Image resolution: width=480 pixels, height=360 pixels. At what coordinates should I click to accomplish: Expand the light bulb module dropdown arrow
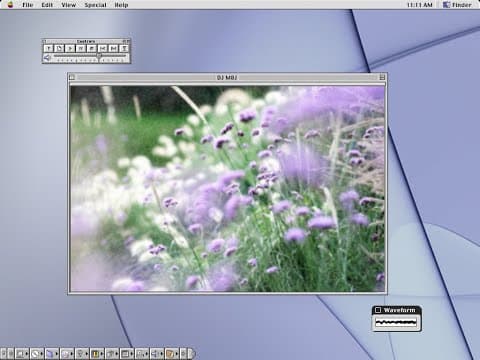pos(87,353)
